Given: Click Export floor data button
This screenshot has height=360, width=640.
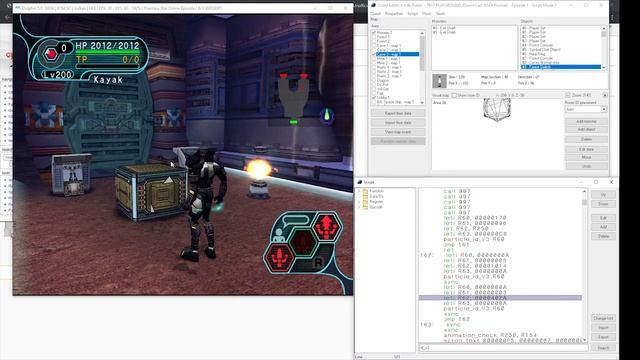Looking at the screenshot, I should coord(398,113).
